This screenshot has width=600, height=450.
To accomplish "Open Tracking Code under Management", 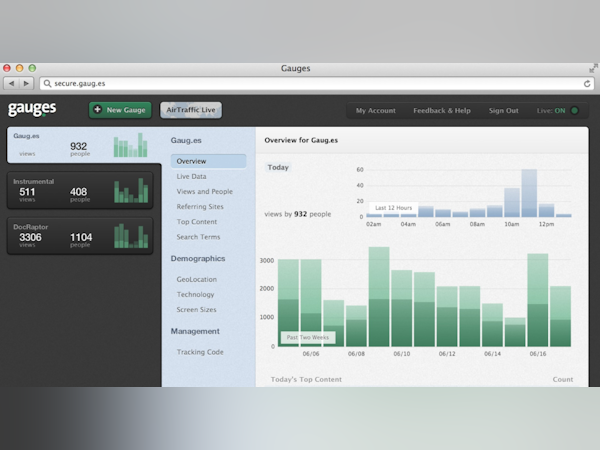I will pos(200,352).
